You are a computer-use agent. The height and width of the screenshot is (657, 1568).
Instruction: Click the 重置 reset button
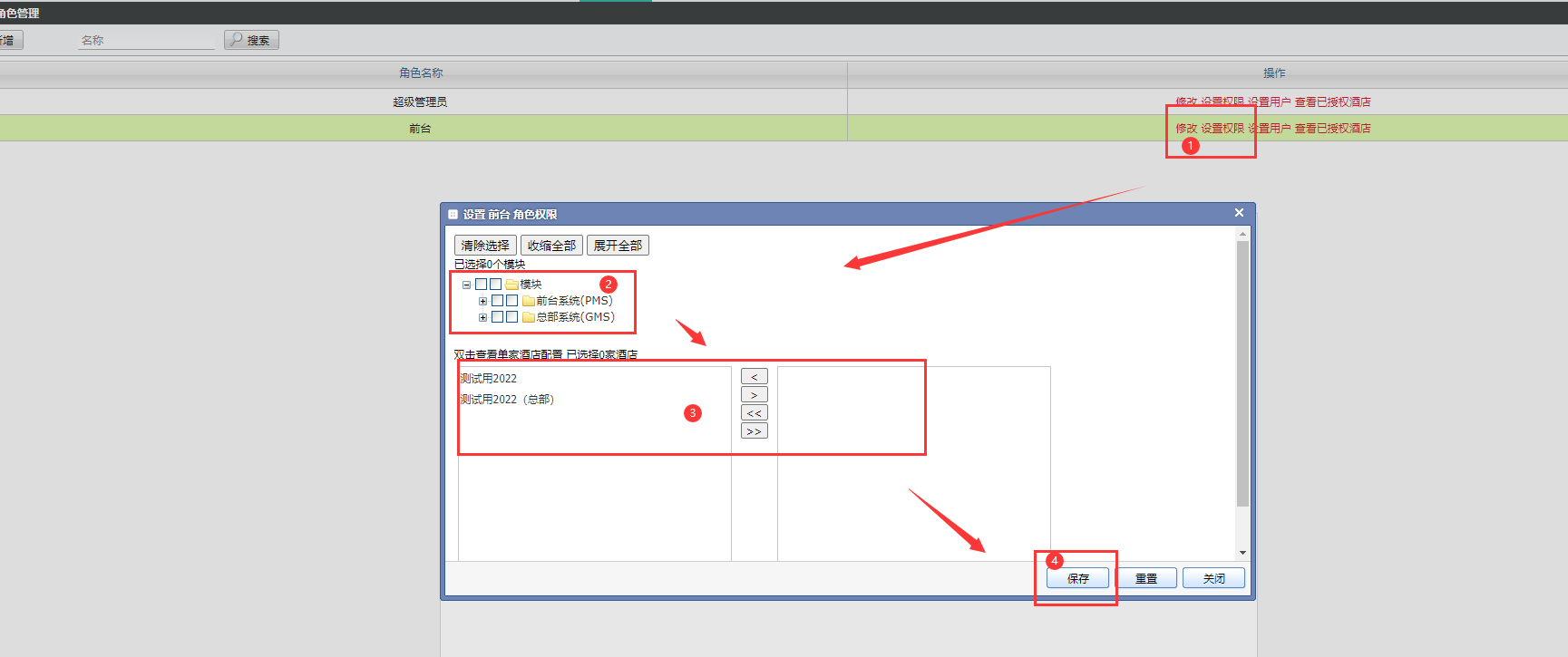[1146, 578]
